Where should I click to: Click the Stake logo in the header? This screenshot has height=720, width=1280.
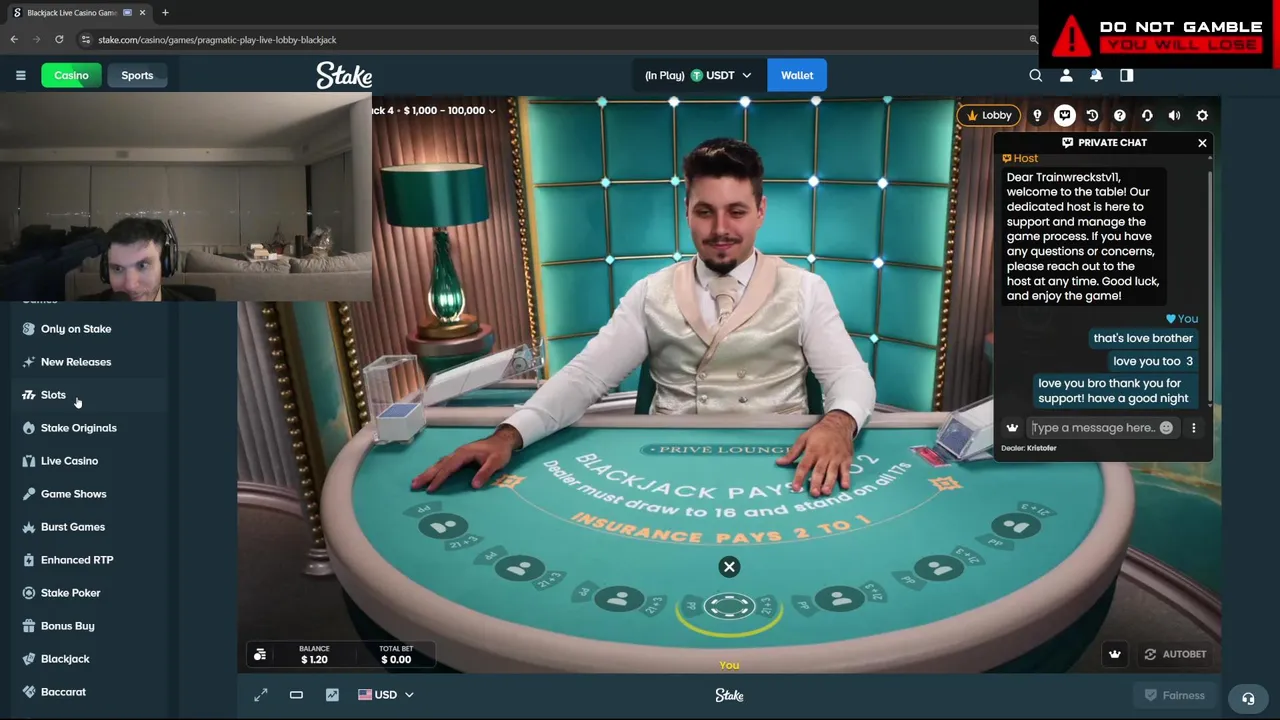[344, 75]
